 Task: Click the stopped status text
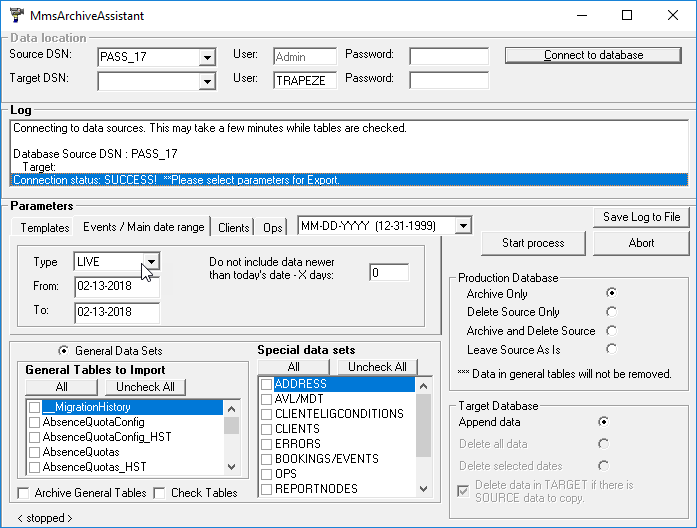(44, 518)
